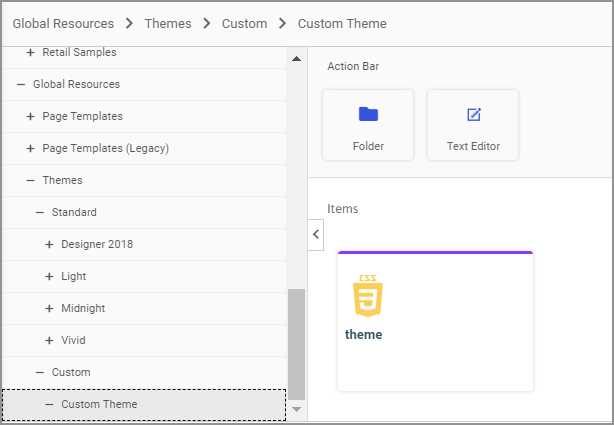Image resolution: width=614 pixels, height=425 pixels.
Task: Expand the Designer 2018 theme node
Action: (49, 244)
